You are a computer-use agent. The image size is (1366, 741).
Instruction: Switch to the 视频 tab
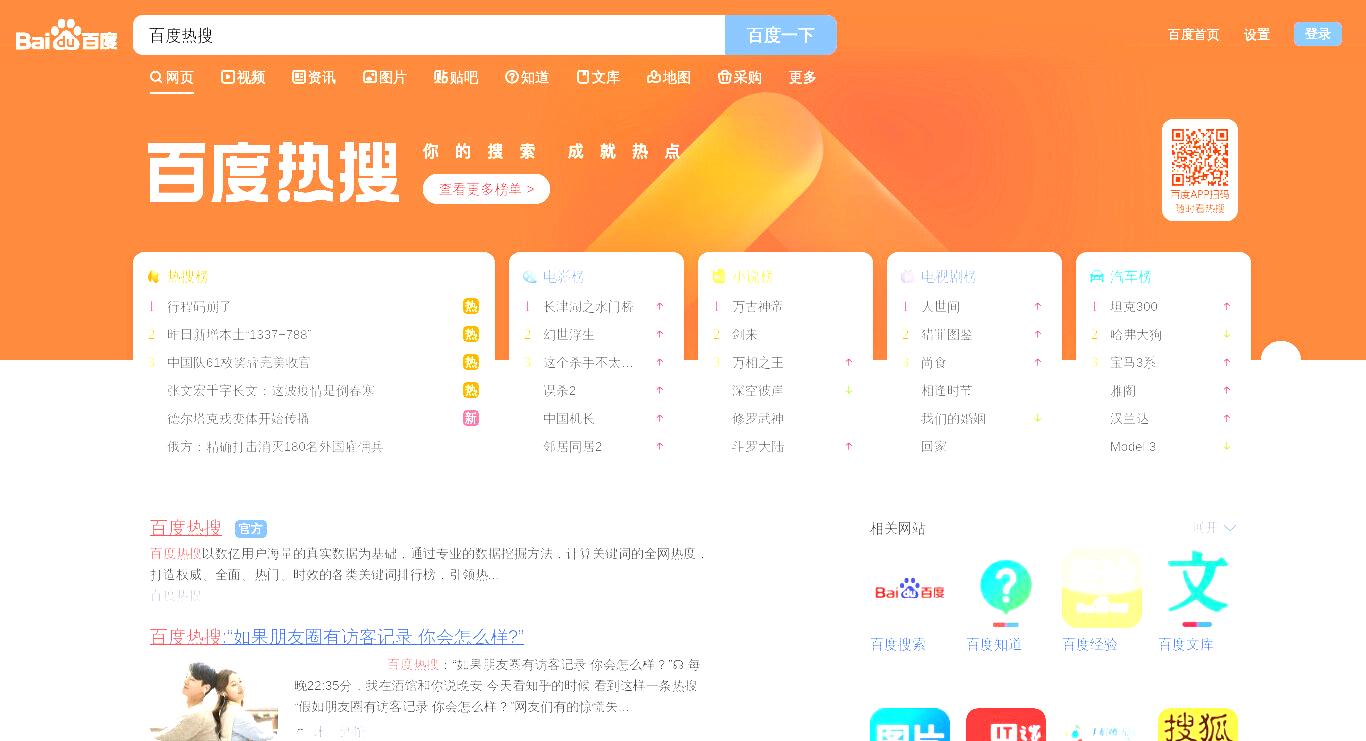point(243,77)
